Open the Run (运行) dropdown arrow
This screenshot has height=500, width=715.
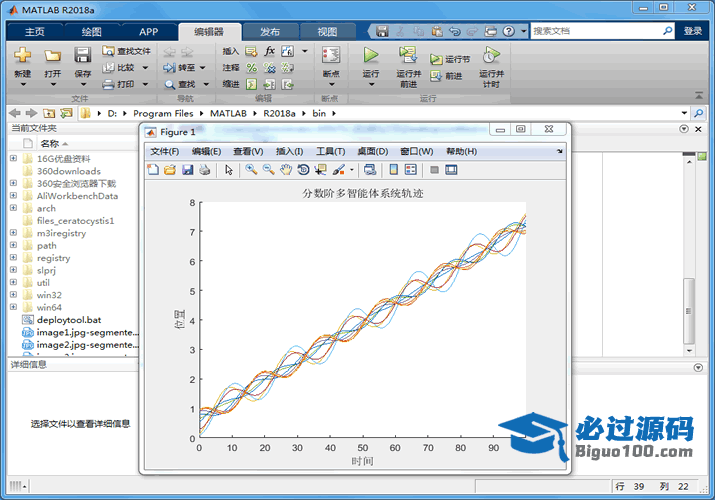coord(371,84)
